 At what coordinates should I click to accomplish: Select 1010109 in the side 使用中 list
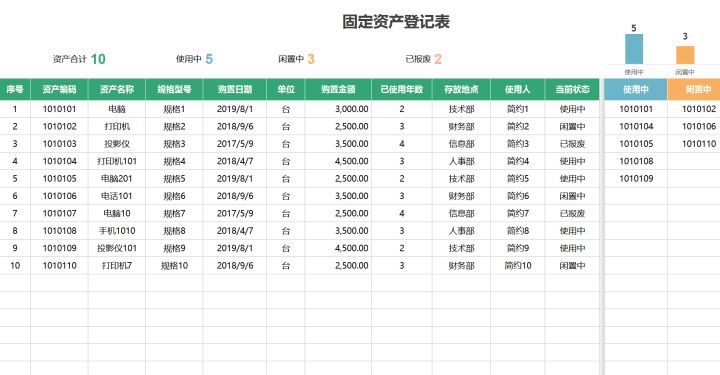[x=636, y=179]
